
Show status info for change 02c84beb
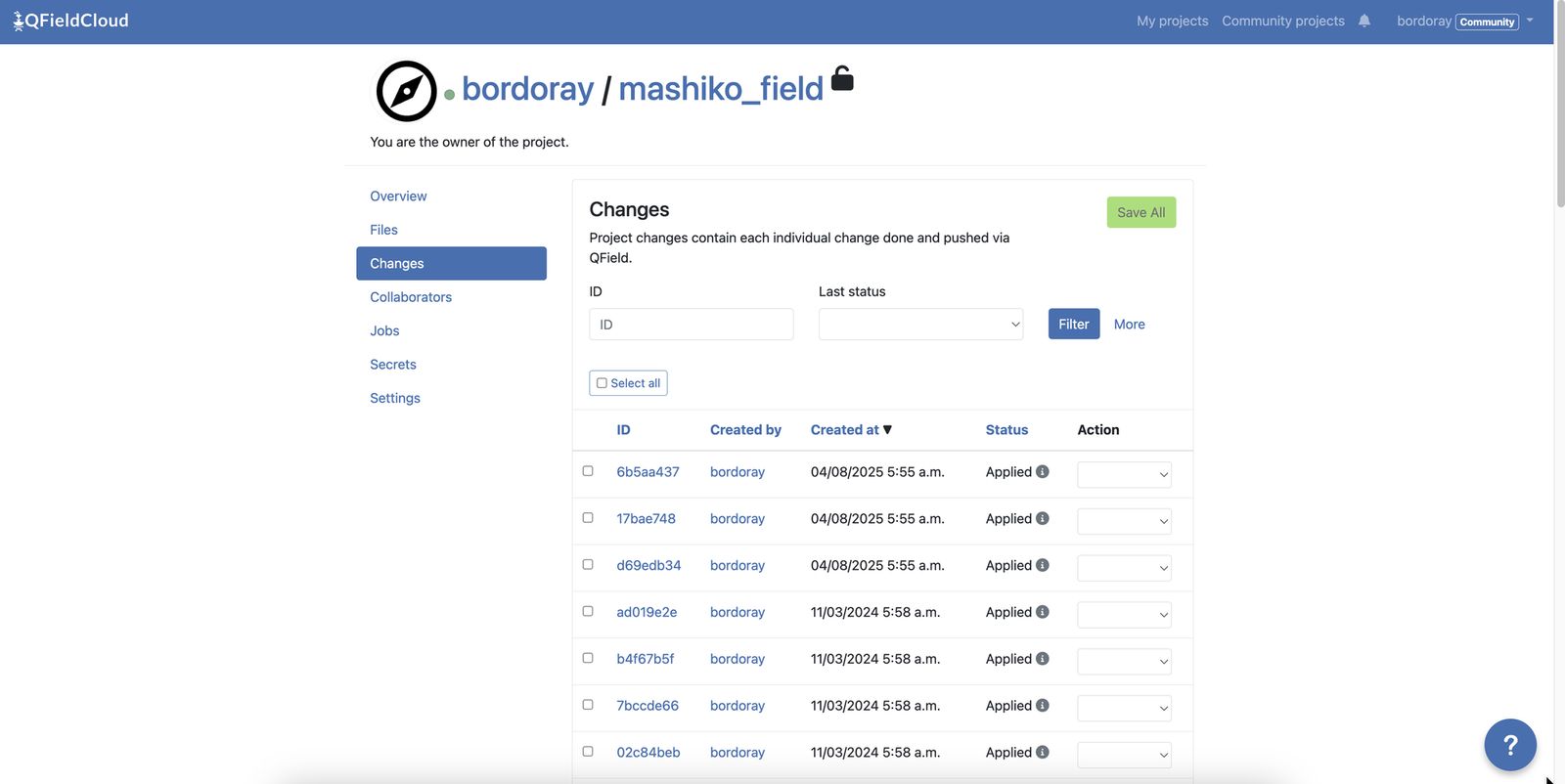tap(1043, 753)
